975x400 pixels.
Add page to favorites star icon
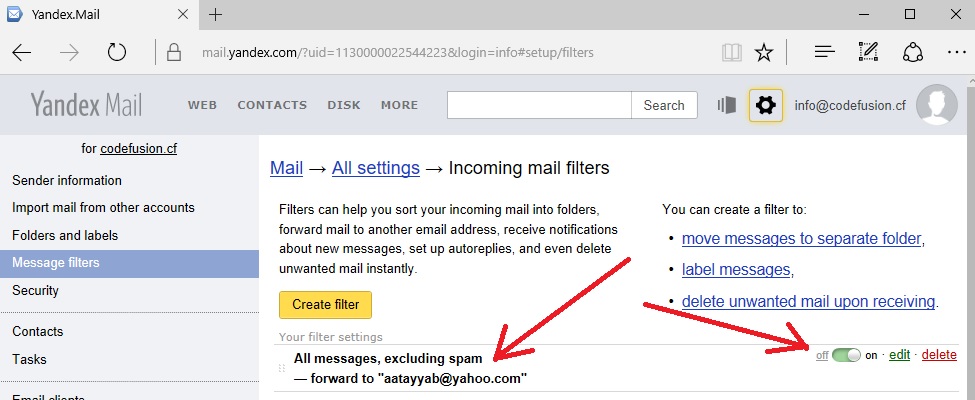[764, 53]
